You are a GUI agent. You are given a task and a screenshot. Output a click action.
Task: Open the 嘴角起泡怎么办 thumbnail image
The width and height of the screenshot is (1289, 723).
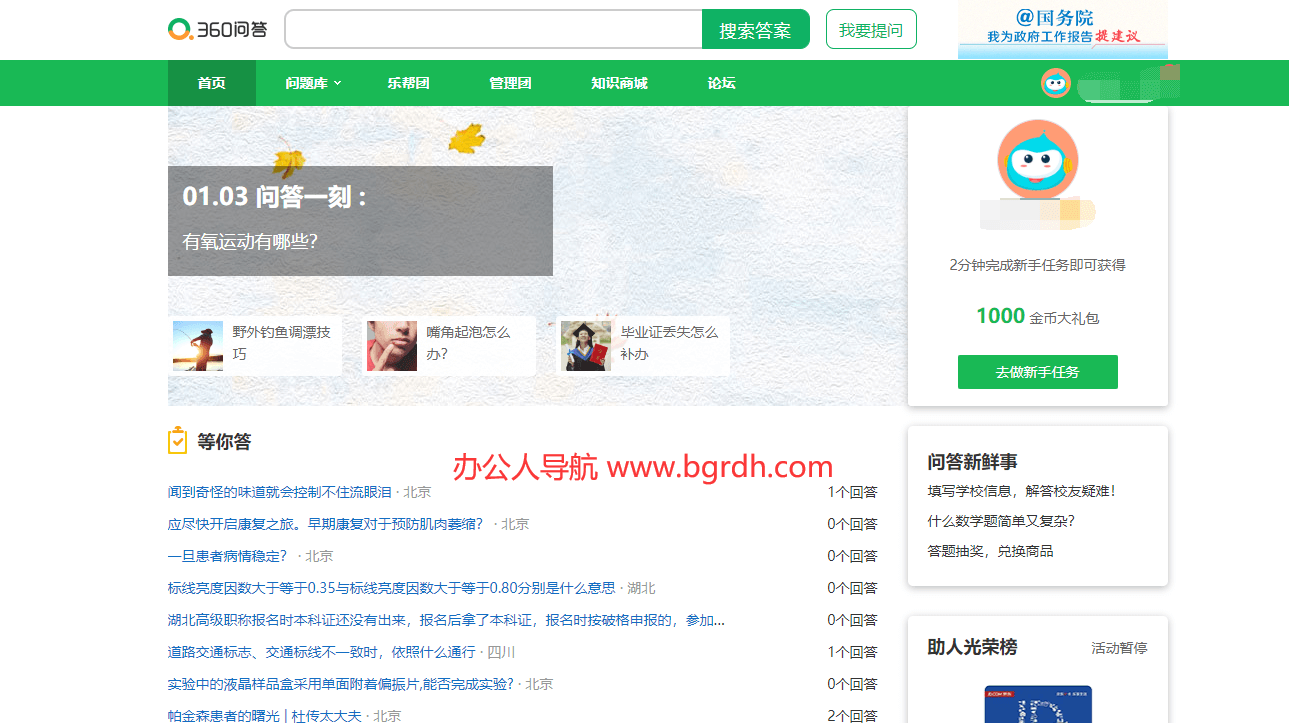(x=392, y=346)
